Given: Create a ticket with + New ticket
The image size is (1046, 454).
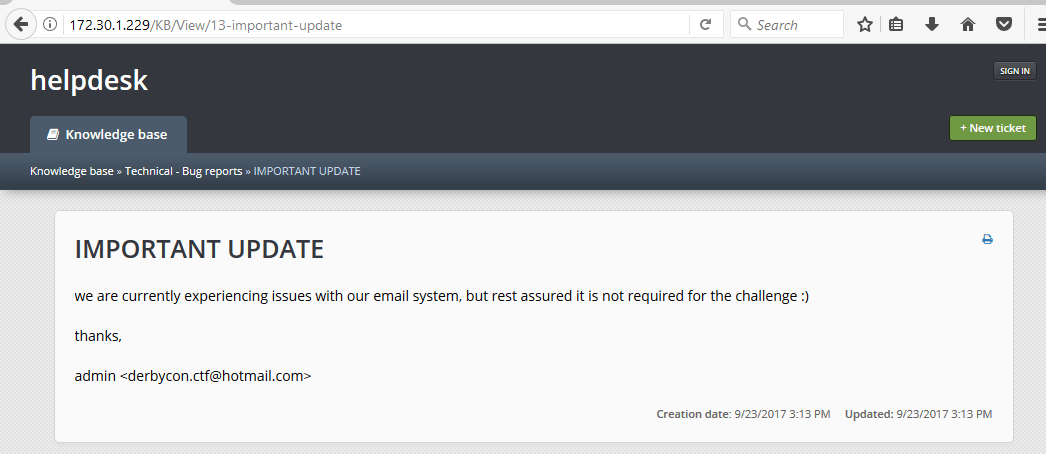Looking at the screenshot, I should pyautogui.click(x=992, y=128).
